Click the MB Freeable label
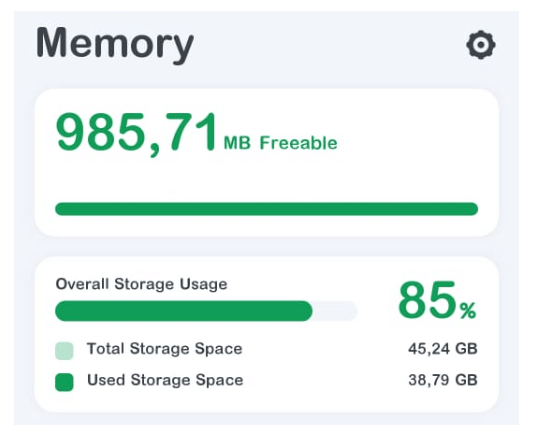 (x=280, y=143)
